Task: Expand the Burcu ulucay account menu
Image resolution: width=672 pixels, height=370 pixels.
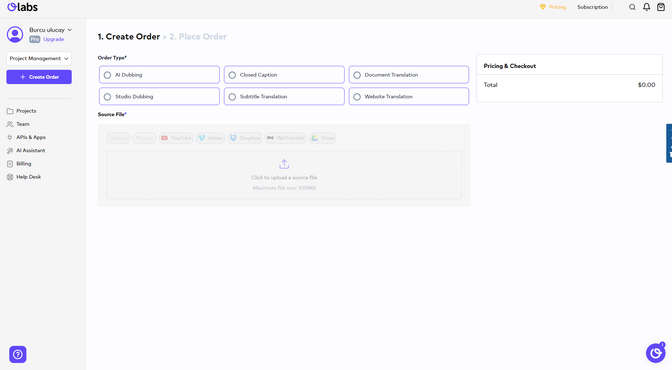Action: pyautogui.click(x=50, y=30)
